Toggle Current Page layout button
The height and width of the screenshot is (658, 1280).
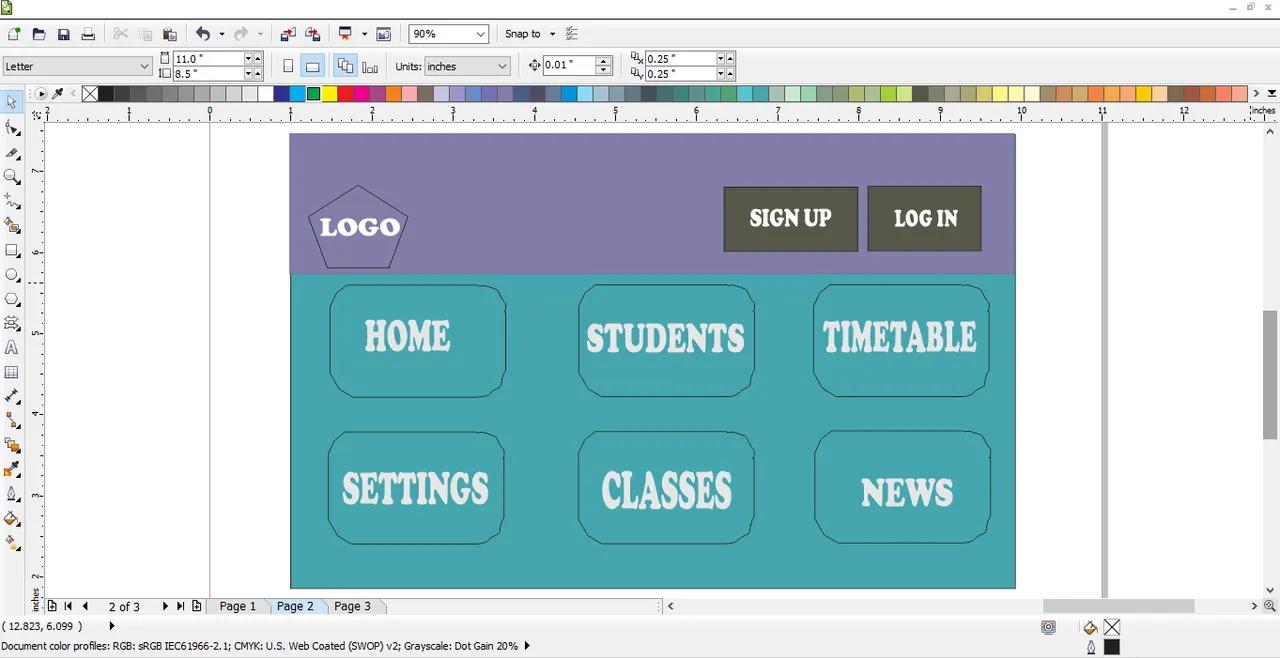coord(370,67)
